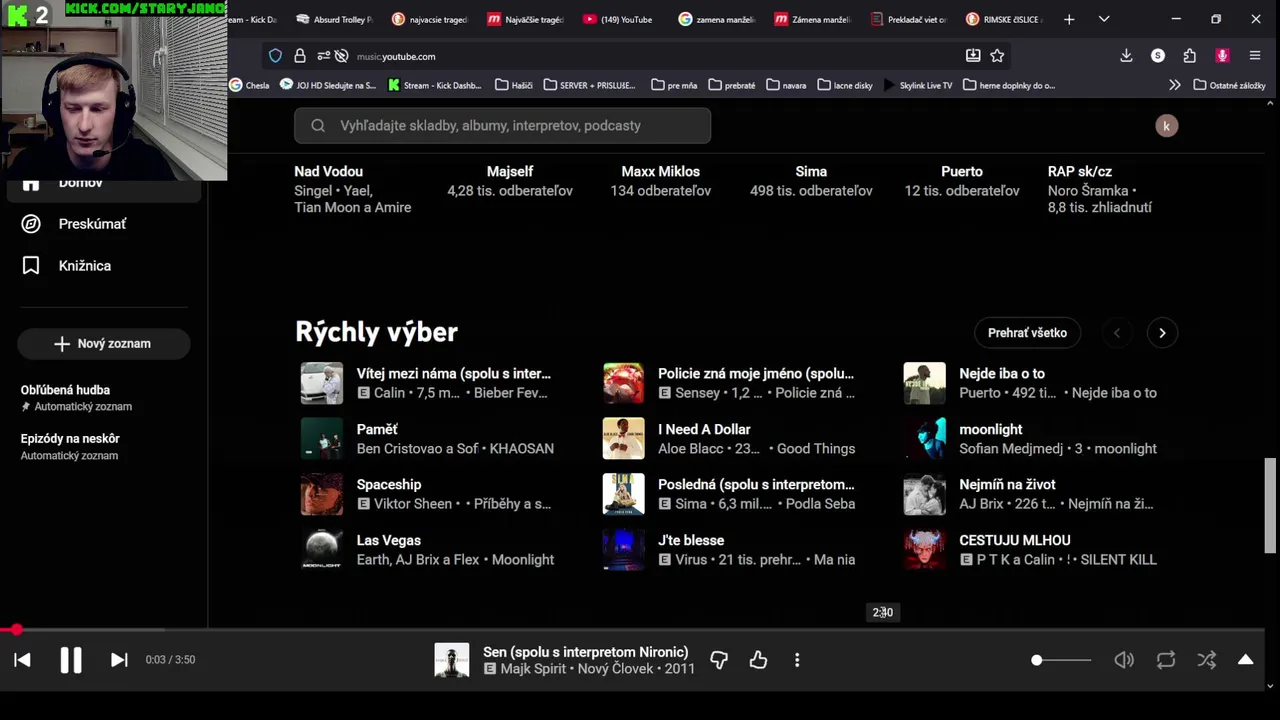The image size is (1280, 720).
Task: Play Vítej mezi náma thumbnail
Action: (x=322, y=383)
